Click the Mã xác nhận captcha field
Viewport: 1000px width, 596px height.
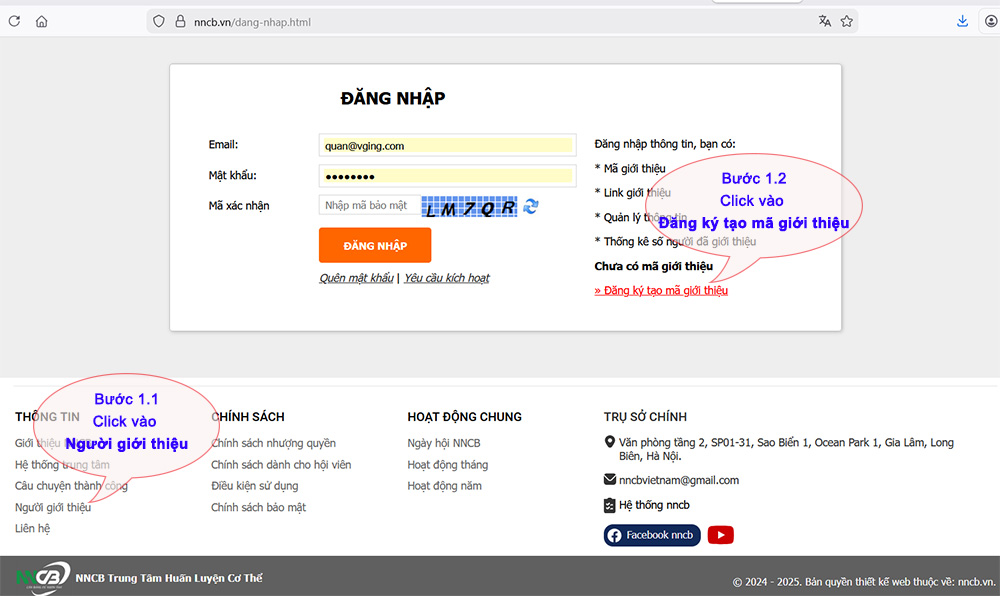(367, 205)
